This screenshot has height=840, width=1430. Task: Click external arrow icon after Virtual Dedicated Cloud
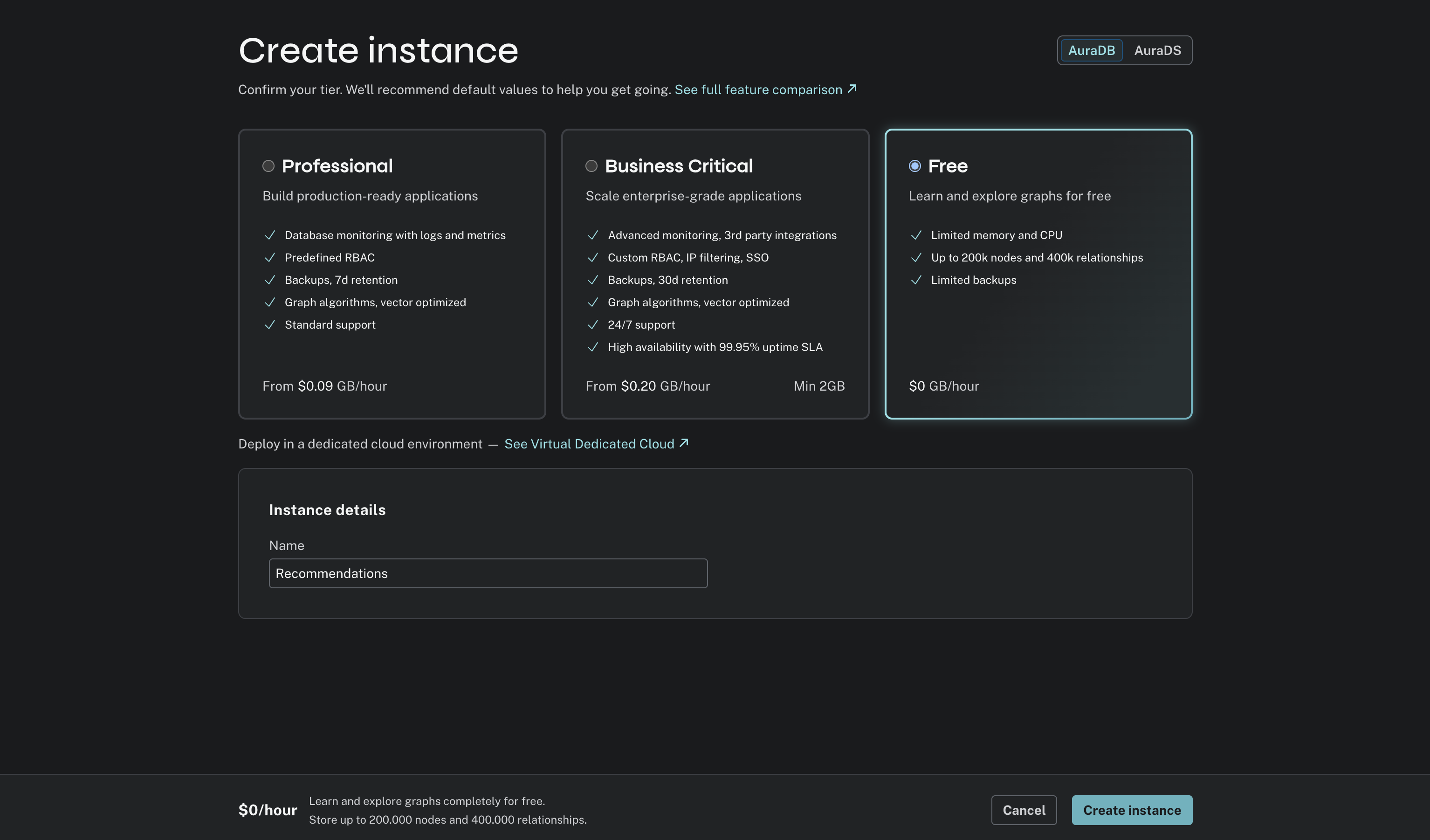[684, 443]
